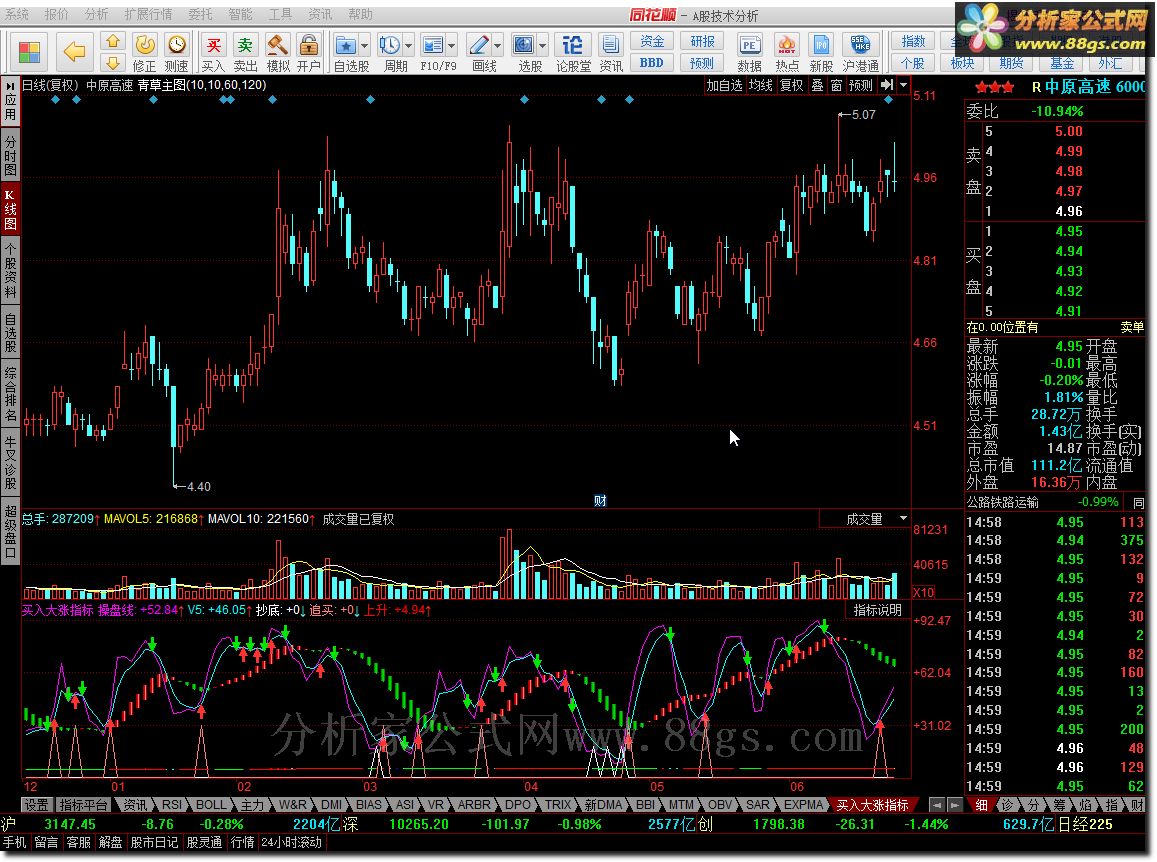
Task: Click the colorful home grid icon
Action: 30,52
